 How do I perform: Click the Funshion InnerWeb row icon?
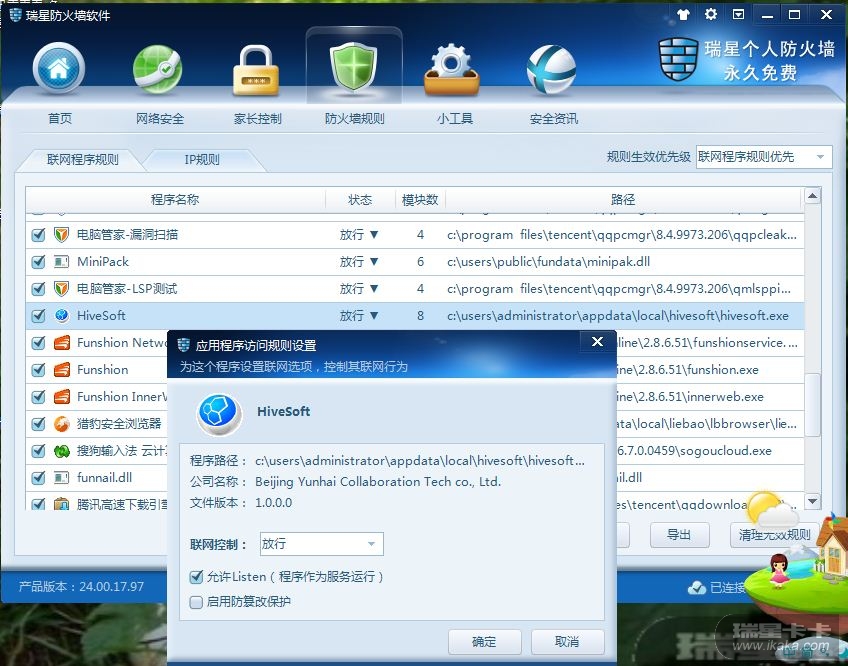[62, 397]
